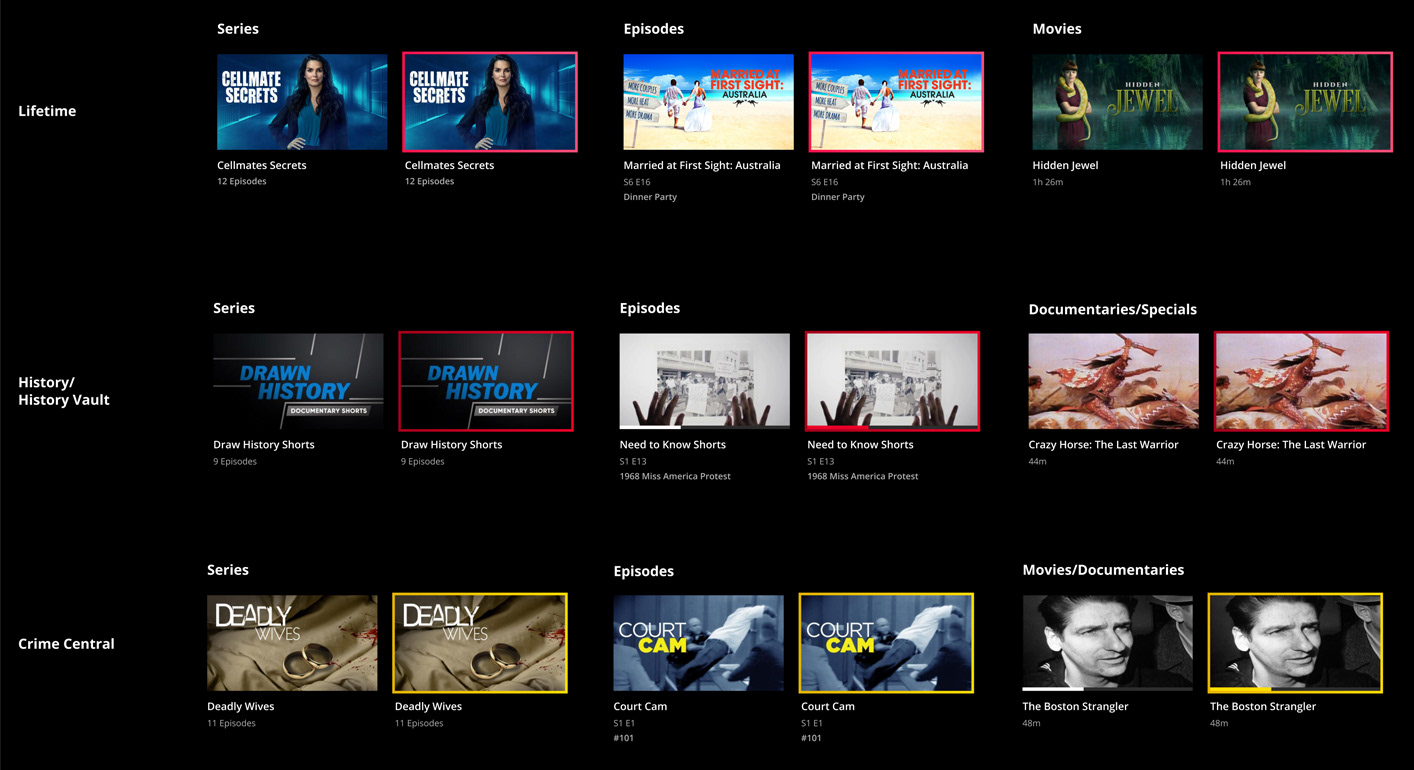
Task: Click The Boston Strangler title under yellow-bordered thumbnail
Action: tap(1263, 706)
